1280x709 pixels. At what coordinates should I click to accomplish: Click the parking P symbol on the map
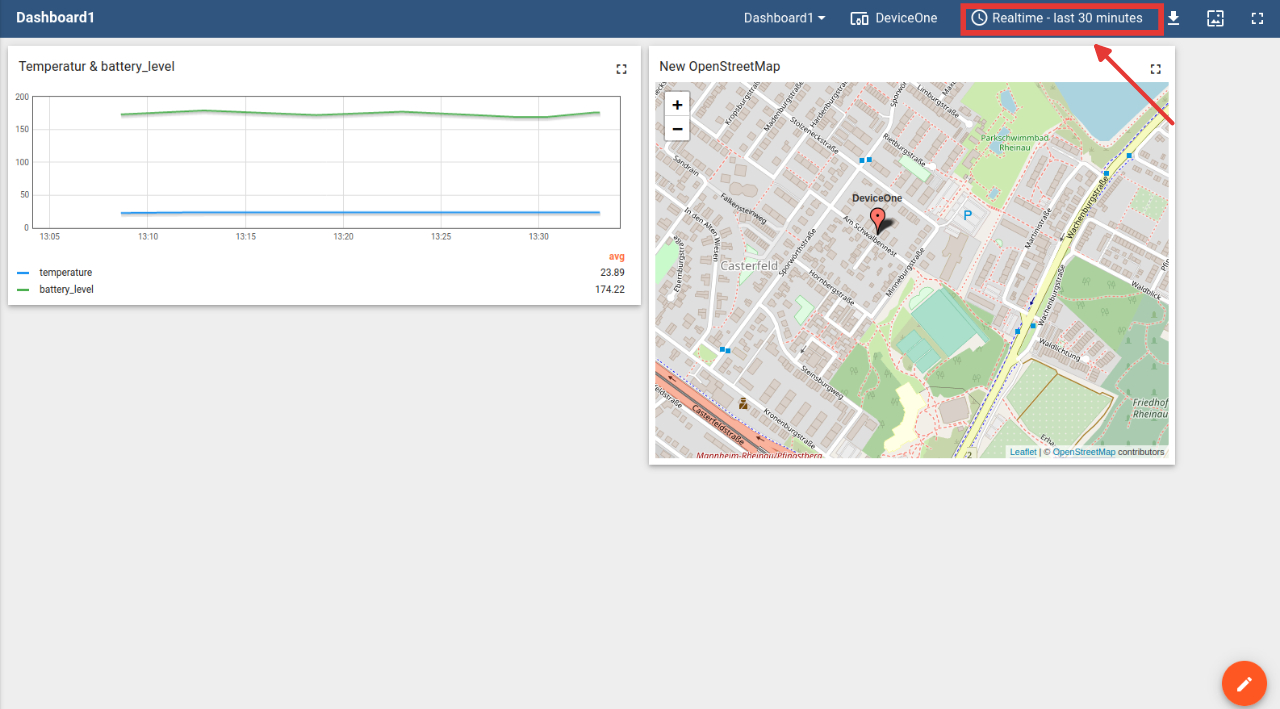[x=967, y=215]
